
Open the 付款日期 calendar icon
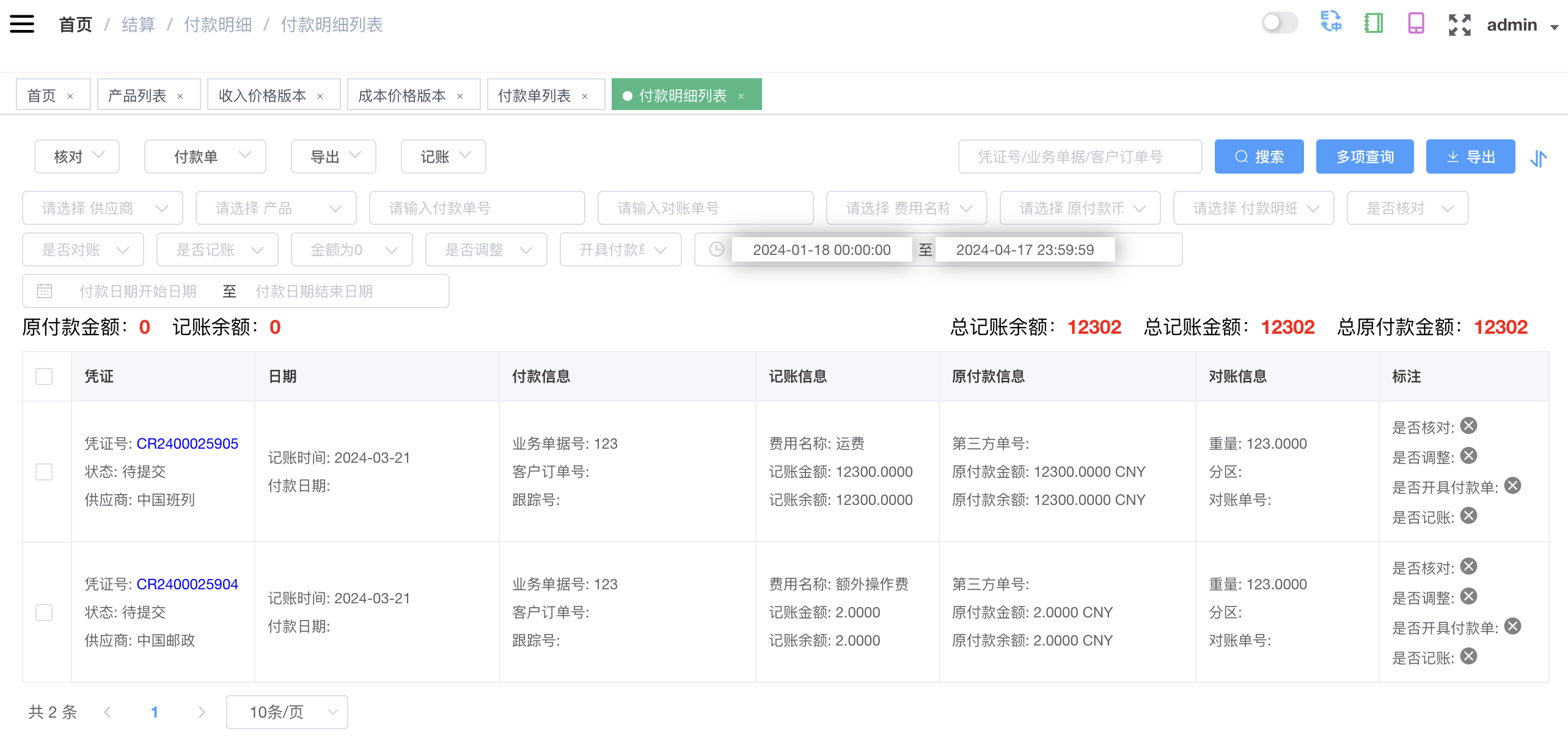point(45,290)
